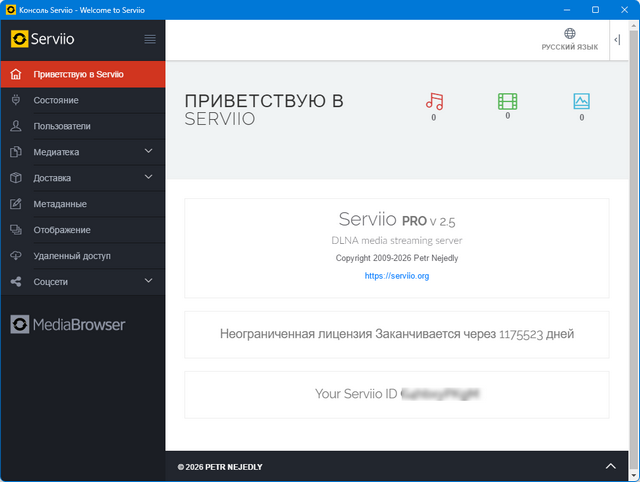
Task: Click the Serviio app icon in title bar
Action: click(x=11, y=9)
